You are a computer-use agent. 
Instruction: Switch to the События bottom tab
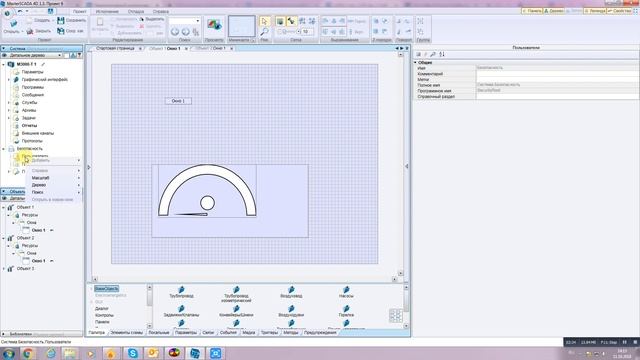pyautogui.click(x=228, y=333)
